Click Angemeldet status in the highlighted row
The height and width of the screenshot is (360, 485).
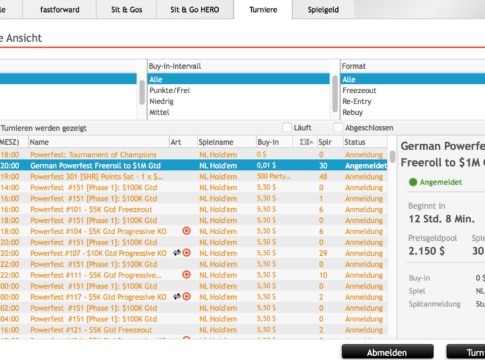coord(366,166)
